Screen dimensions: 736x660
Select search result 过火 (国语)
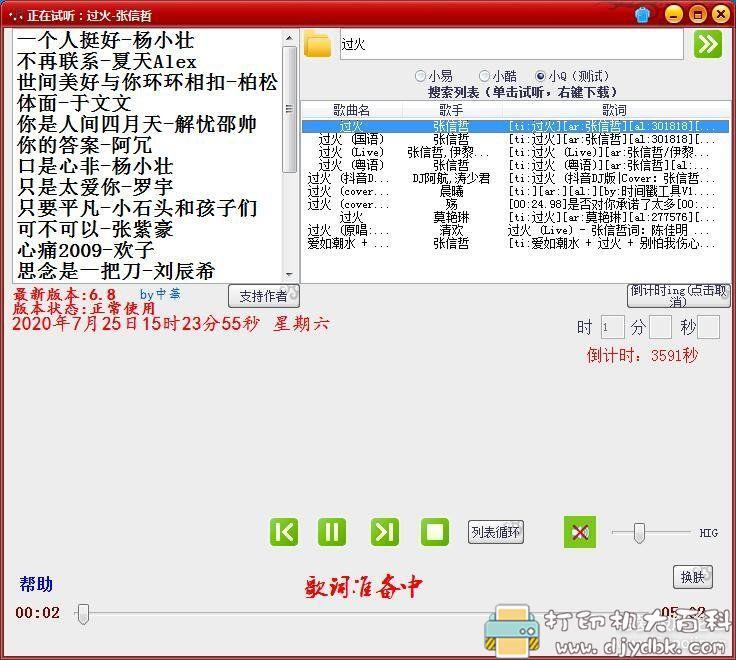tap(515, 139)
